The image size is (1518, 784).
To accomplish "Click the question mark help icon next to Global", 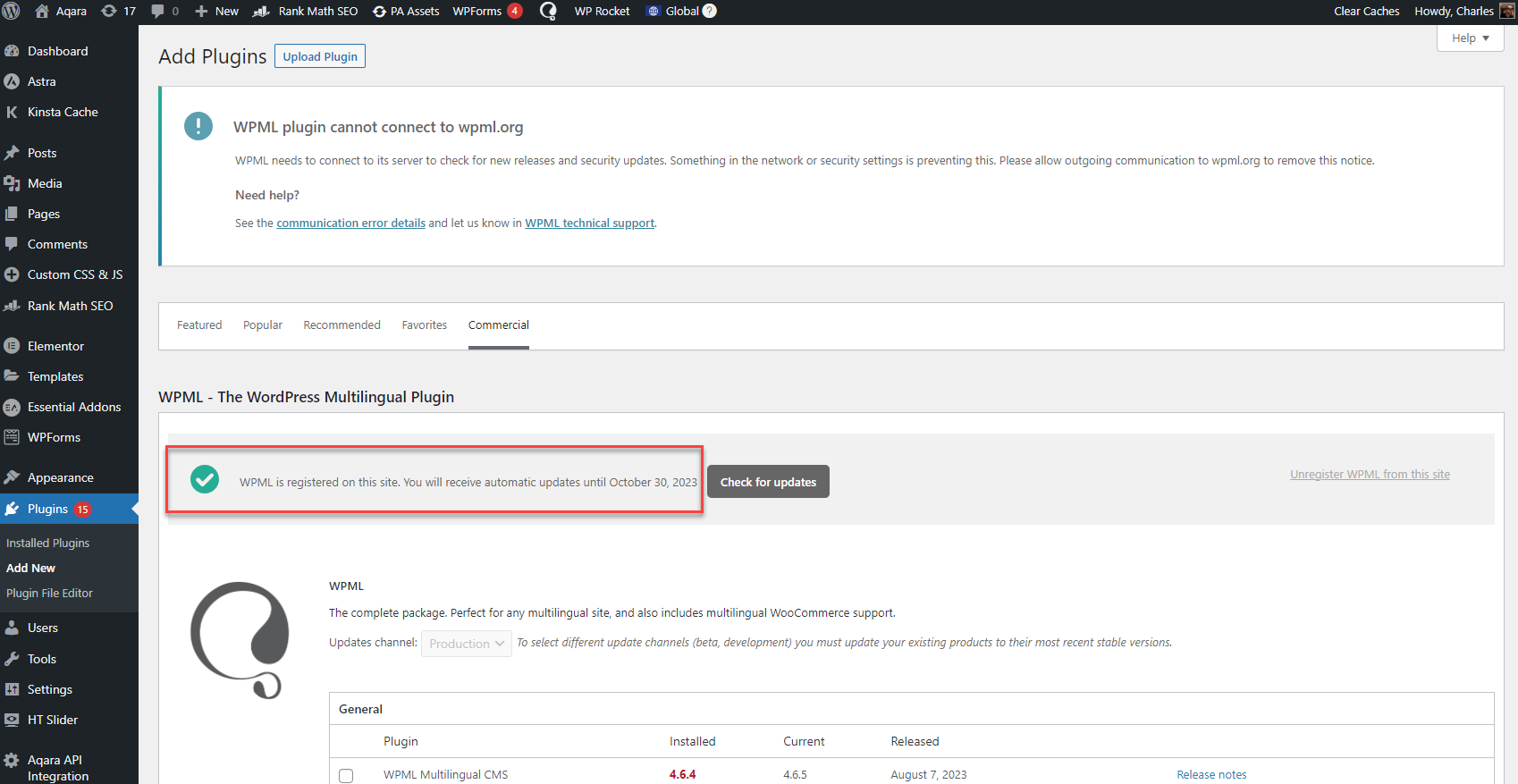I will tap(710, 11).
